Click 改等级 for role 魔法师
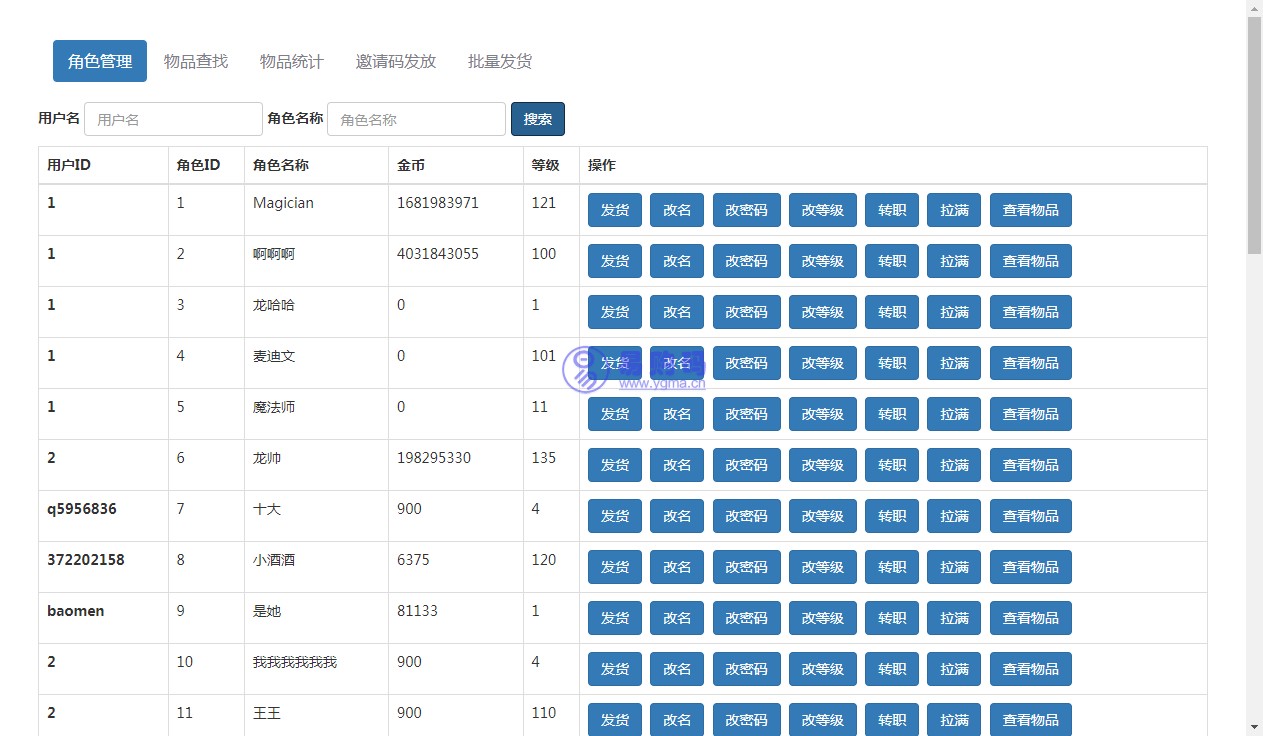 coord(822,413)
